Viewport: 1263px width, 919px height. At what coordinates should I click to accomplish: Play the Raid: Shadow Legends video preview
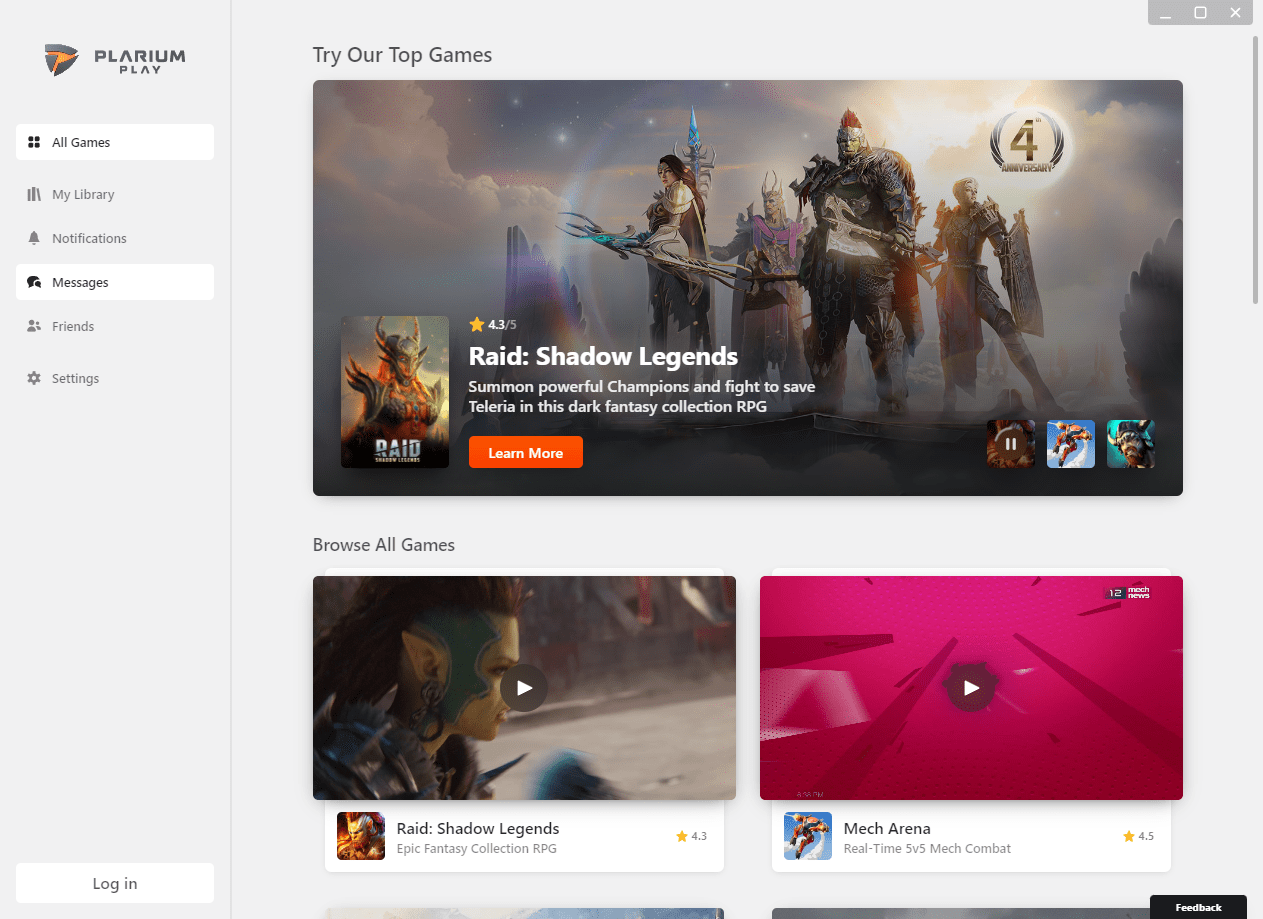(x=524, y=688)
